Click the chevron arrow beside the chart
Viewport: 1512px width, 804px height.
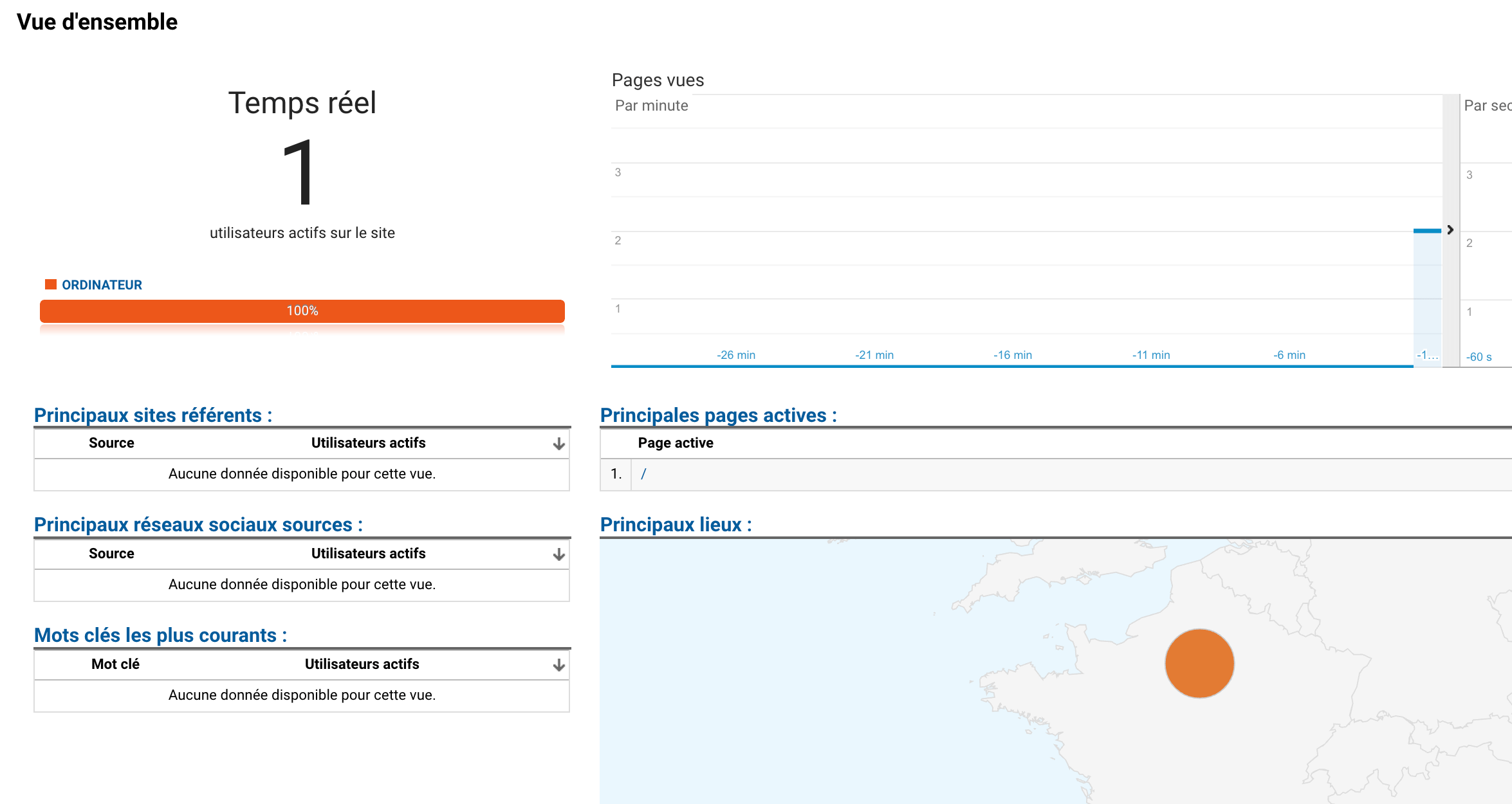[1450, 230]
